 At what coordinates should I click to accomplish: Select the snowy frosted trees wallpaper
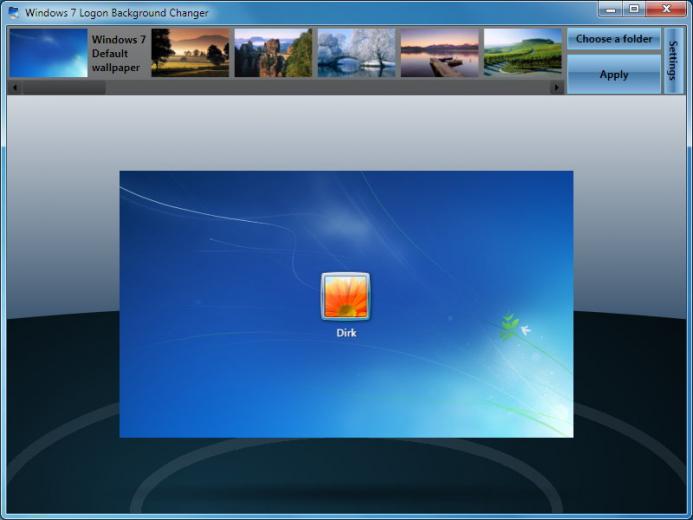(356, 53)
